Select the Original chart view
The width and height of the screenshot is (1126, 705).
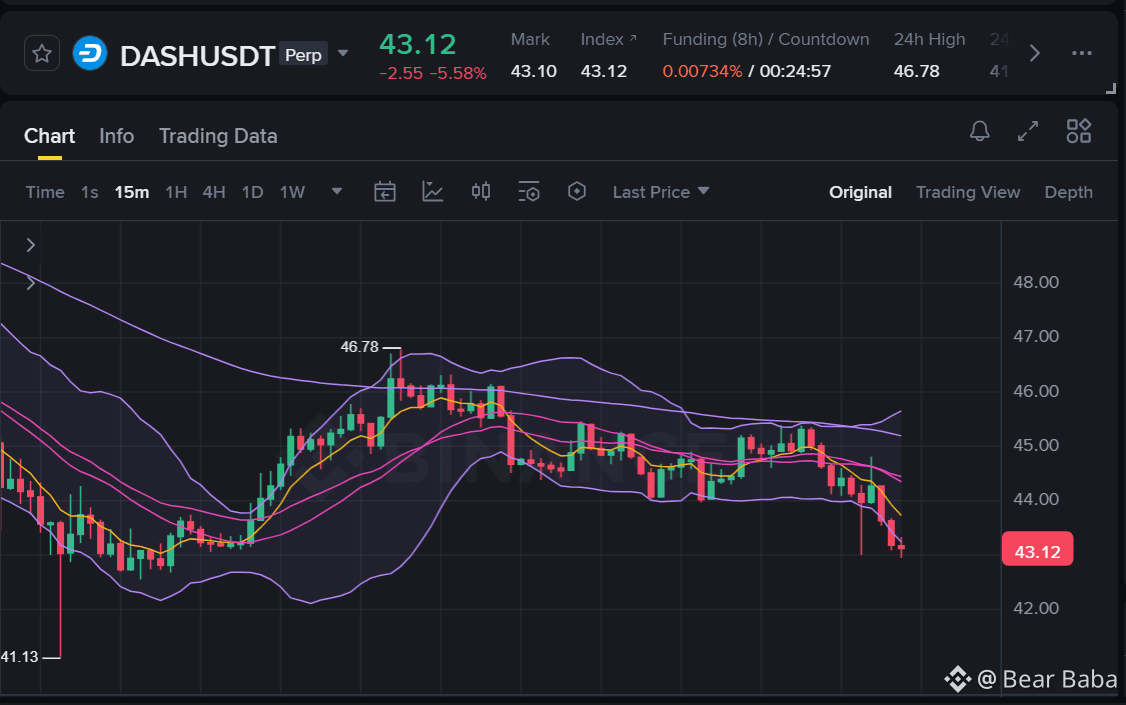(x=860, y=192)
